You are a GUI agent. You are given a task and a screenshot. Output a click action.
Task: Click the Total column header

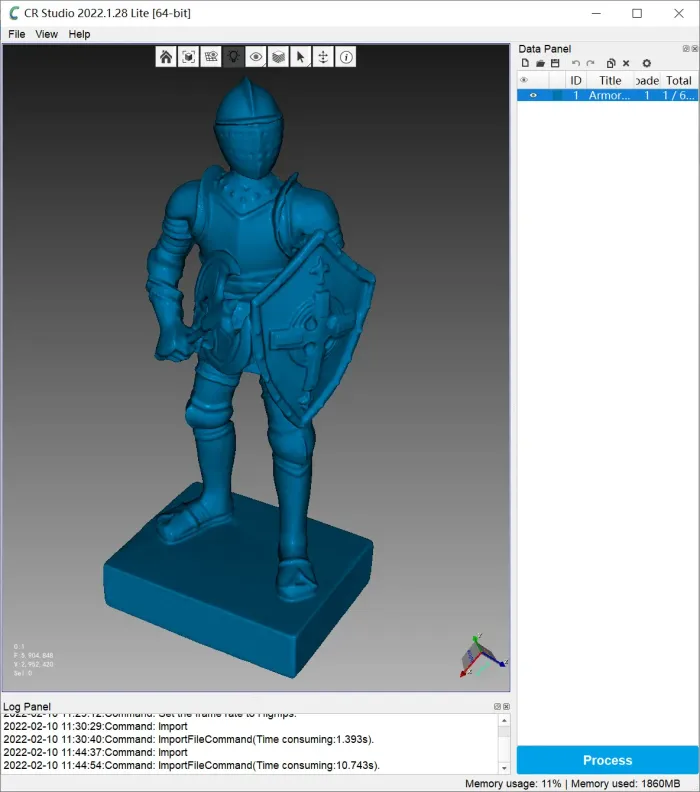click(x=678, y=80)
